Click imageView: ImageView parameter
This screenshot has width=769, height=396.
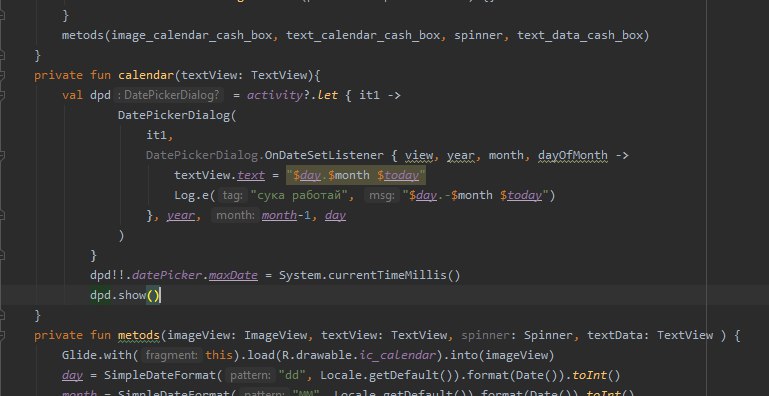(237, 335)
